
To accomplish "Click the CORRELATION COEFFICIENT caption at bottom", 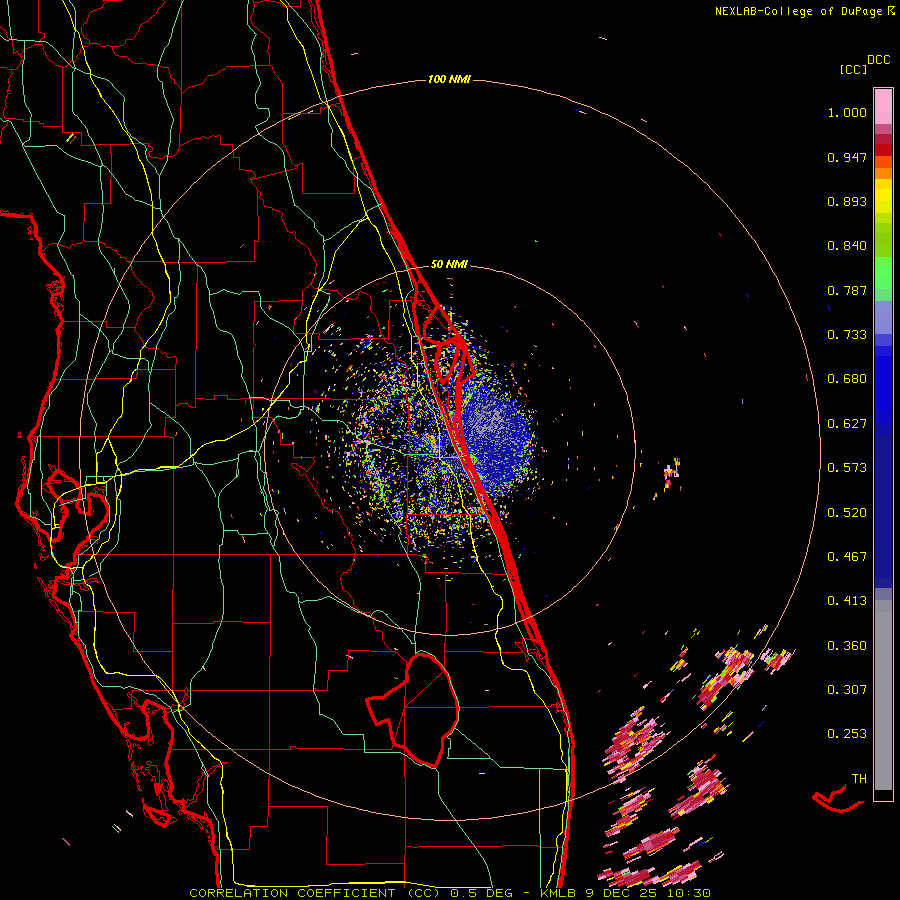I will coord(450,893).
